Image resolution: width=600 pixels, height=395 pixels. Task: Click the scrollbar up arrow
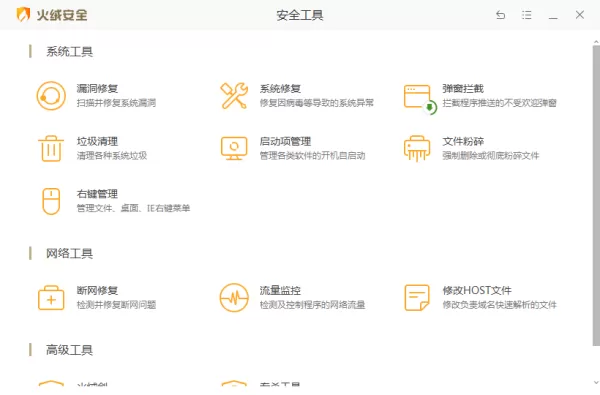[x=596, y=41]
